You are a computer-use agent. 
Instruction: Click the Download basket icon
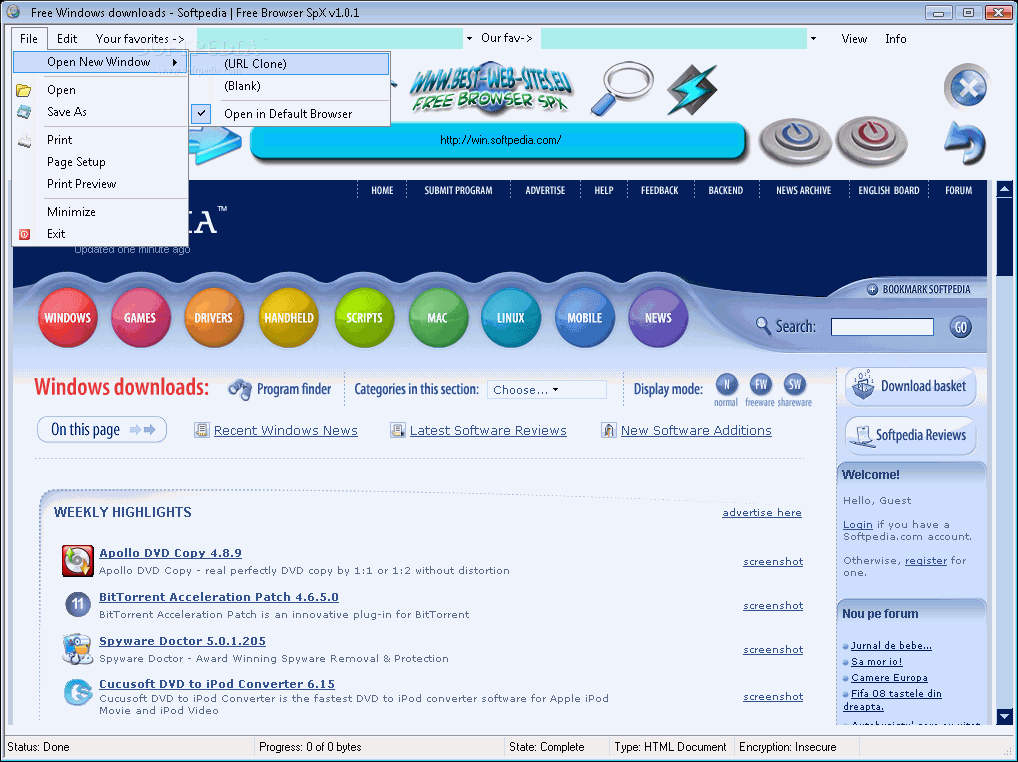[863, 384]
